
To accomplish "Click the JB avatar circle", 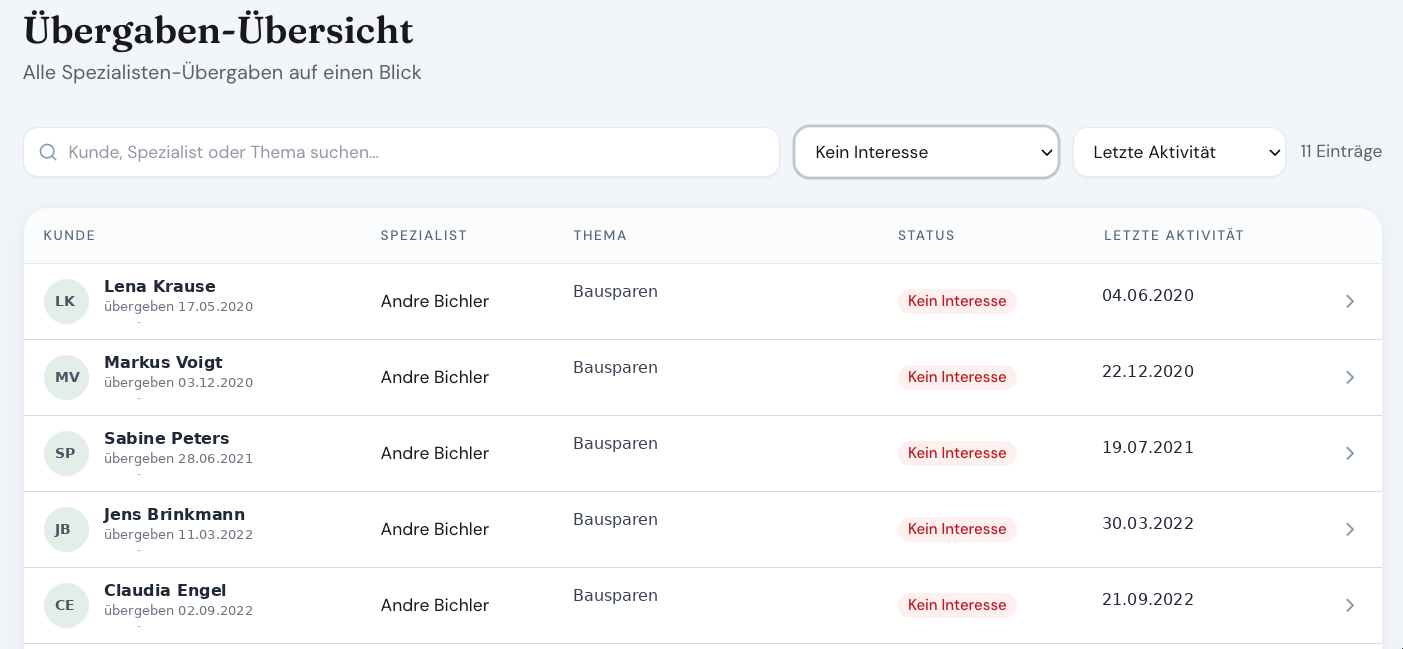I will (x=66, y=529).
